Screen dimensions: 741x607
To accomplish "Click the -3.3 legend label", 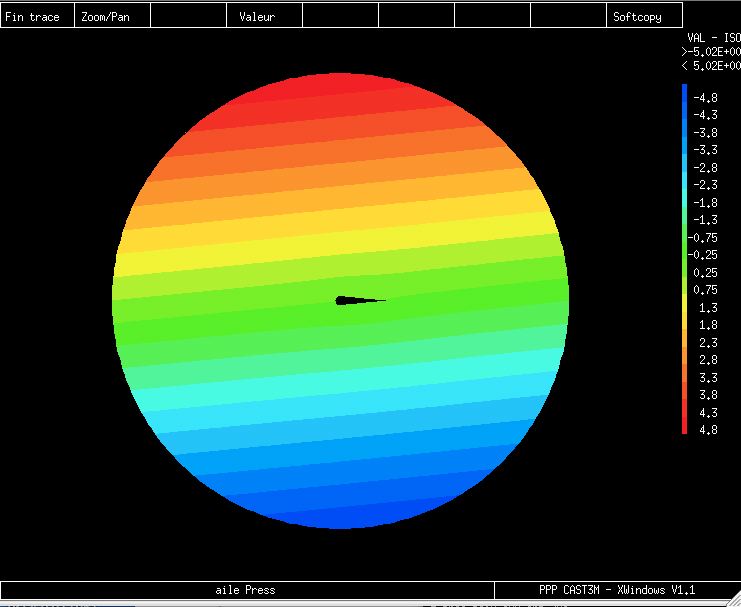I will 705,150.
